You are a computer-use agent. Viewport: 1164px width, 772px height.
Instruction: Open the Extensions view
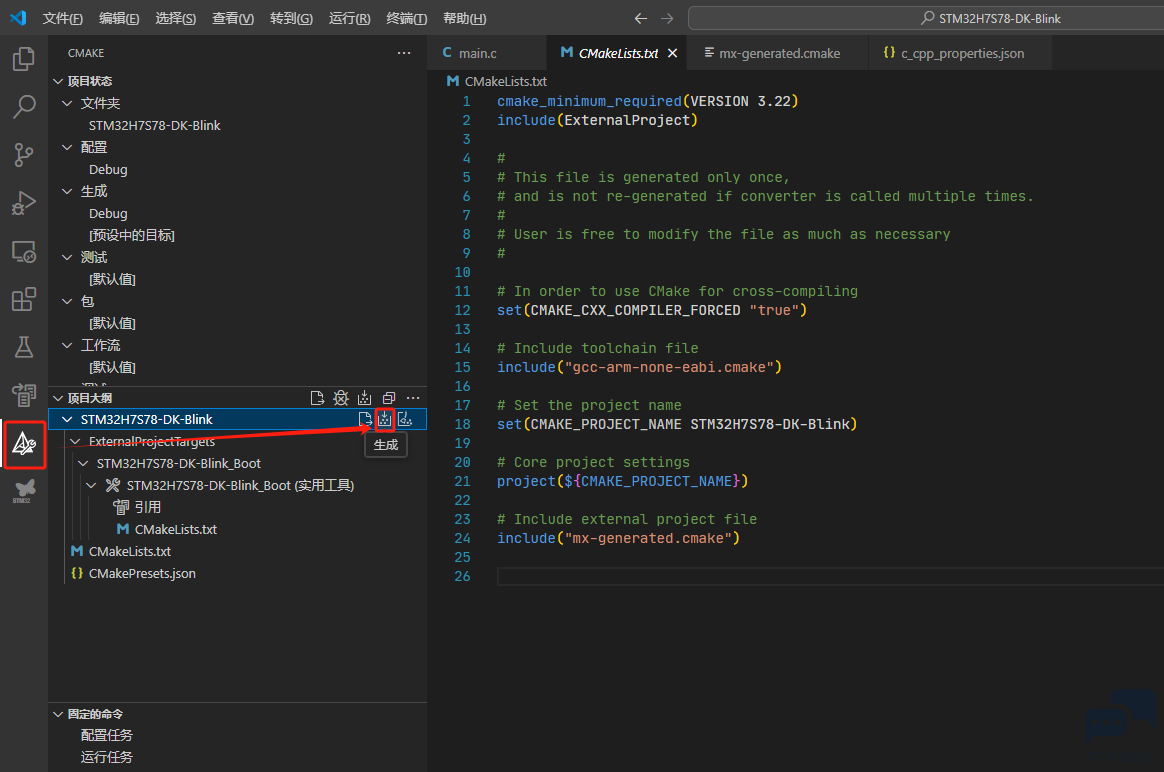(24, 299)
